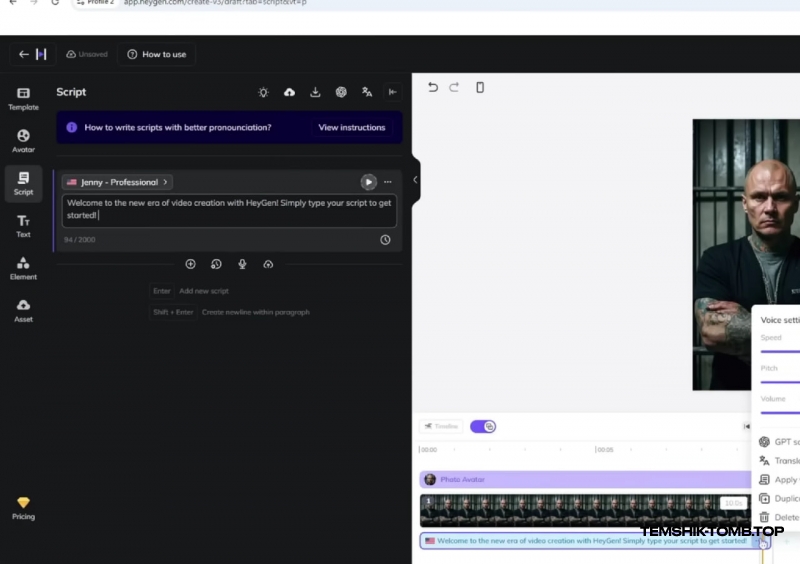
Task: Redo the last action
Action: click(x=454, y=87)
